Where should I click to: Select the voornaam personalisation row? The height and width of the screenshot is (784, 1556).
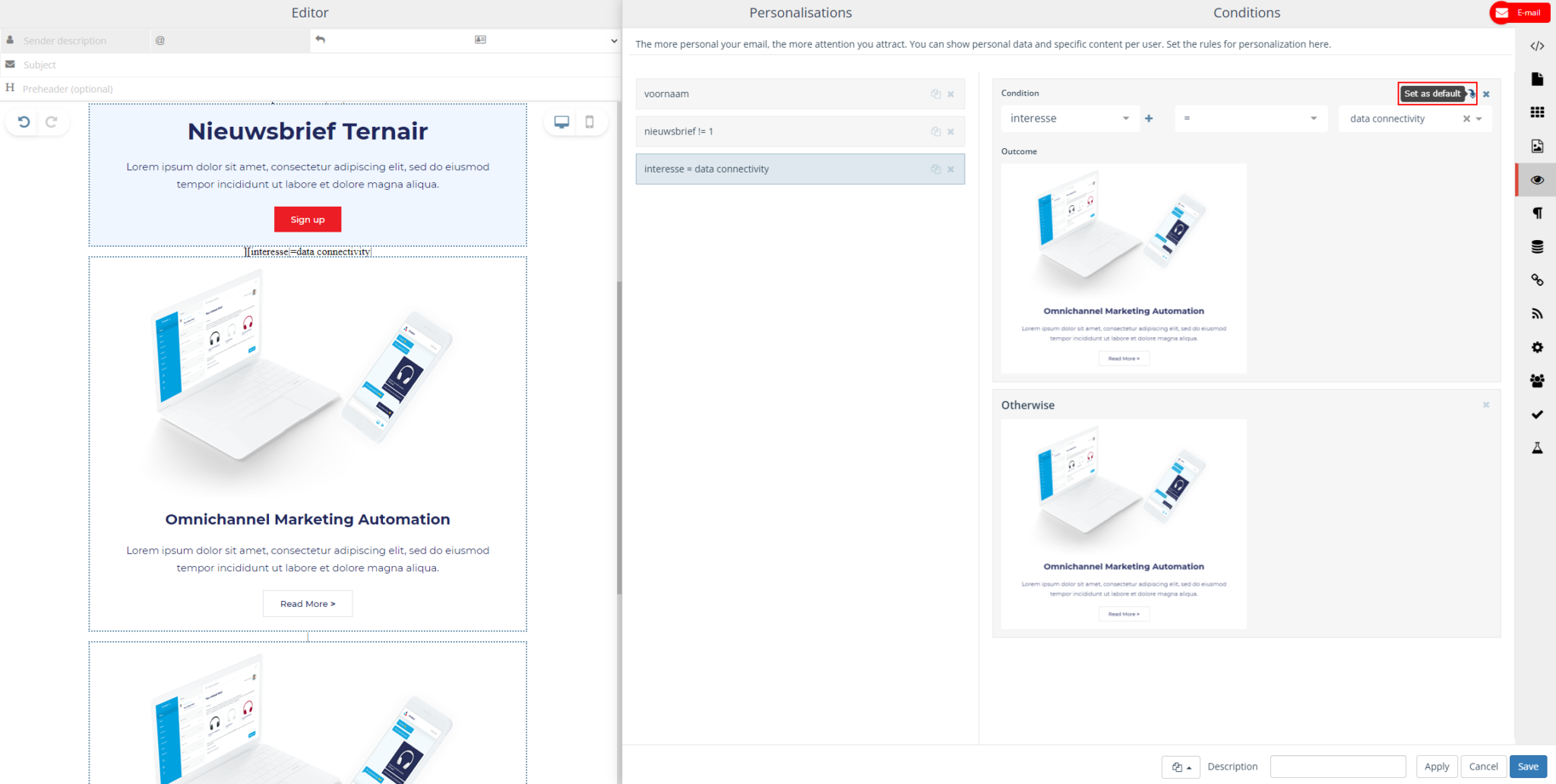click(x=800, y=94)
